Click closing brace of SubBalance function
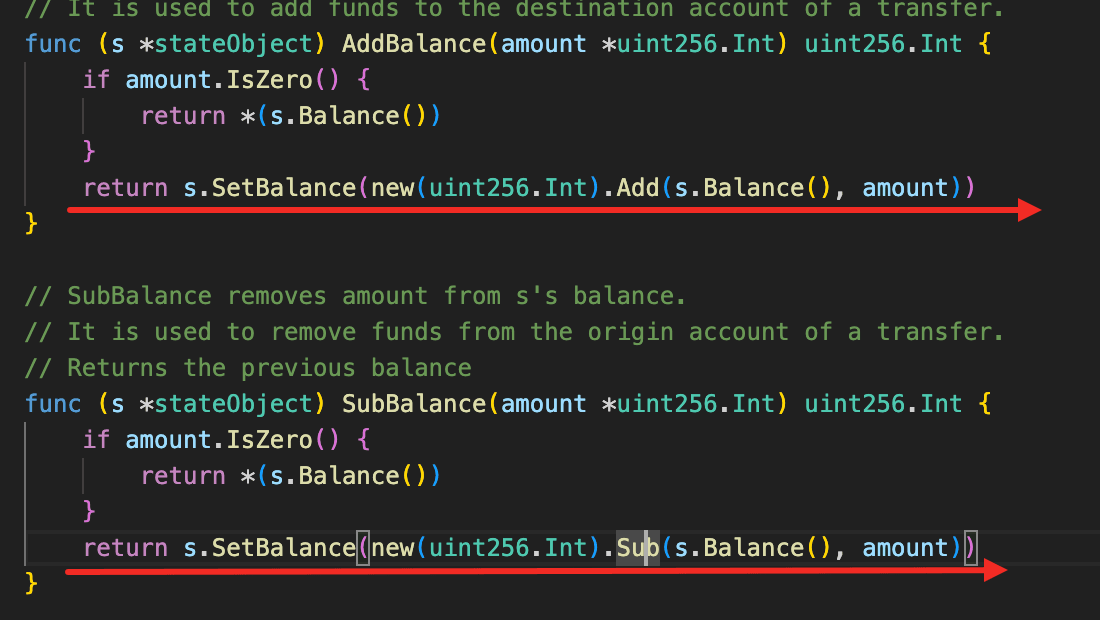The width and height of the screenshot is (1100, 620). point(31,583)
